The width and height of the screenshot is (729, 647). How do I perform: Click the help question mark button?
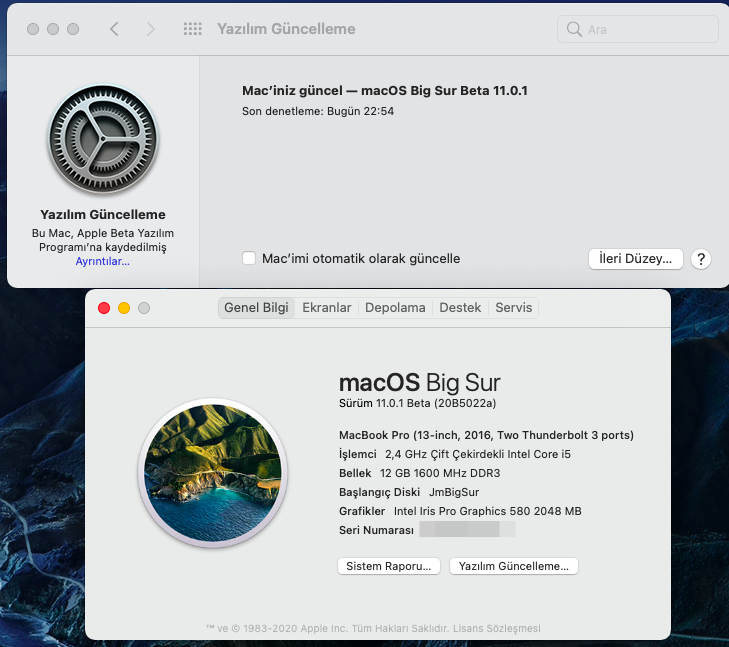(701, 258)
